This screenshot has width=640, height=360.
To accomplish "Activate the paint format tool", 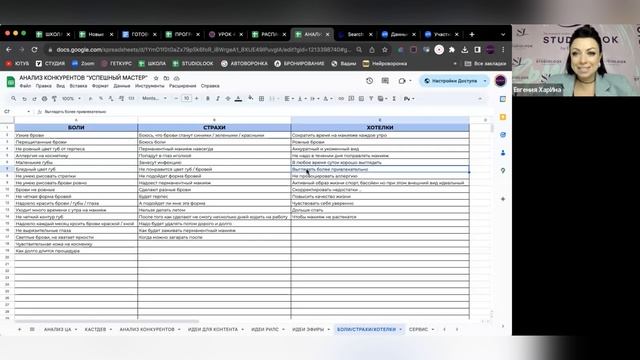I will [54, 98].
